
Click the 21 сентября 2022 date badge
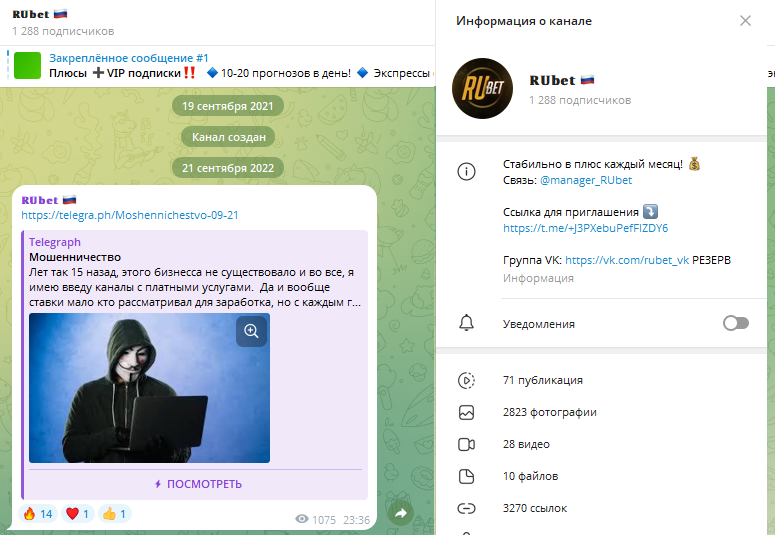(227, 168)
